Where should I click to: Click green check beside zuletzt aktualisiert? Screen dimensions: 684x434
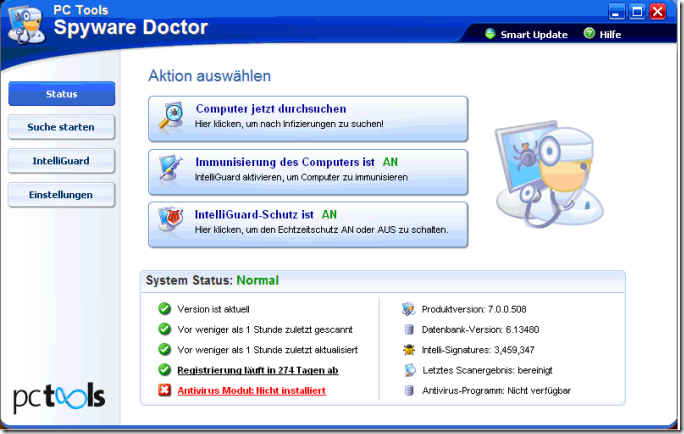coord(164,349)
